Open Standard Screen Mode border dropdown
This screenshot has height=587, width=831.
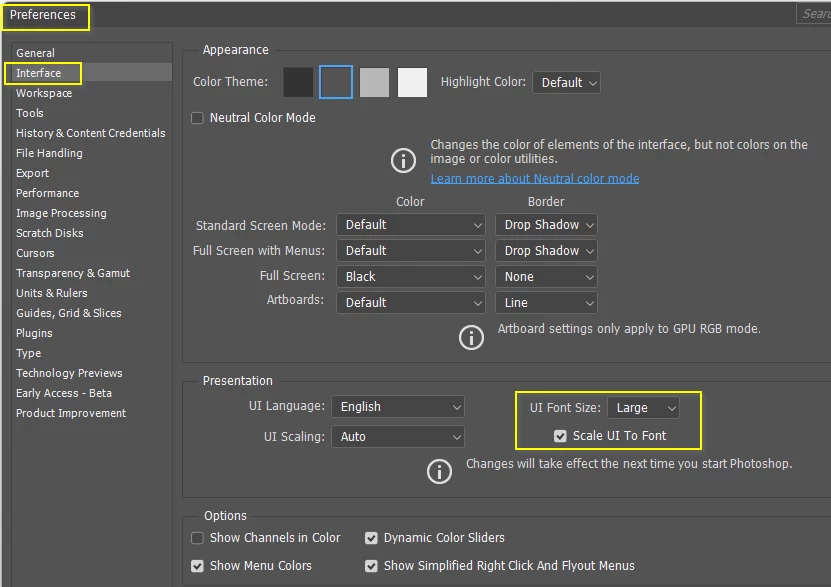(546, 225)
